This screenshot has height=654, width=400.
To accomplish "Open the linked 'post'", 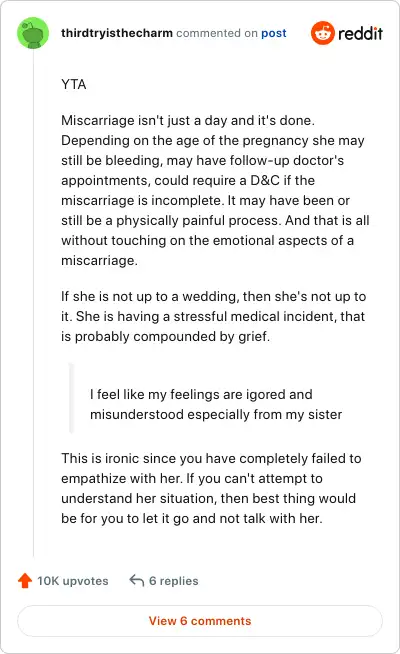I will pyautogui.click(x=274, y=33).
